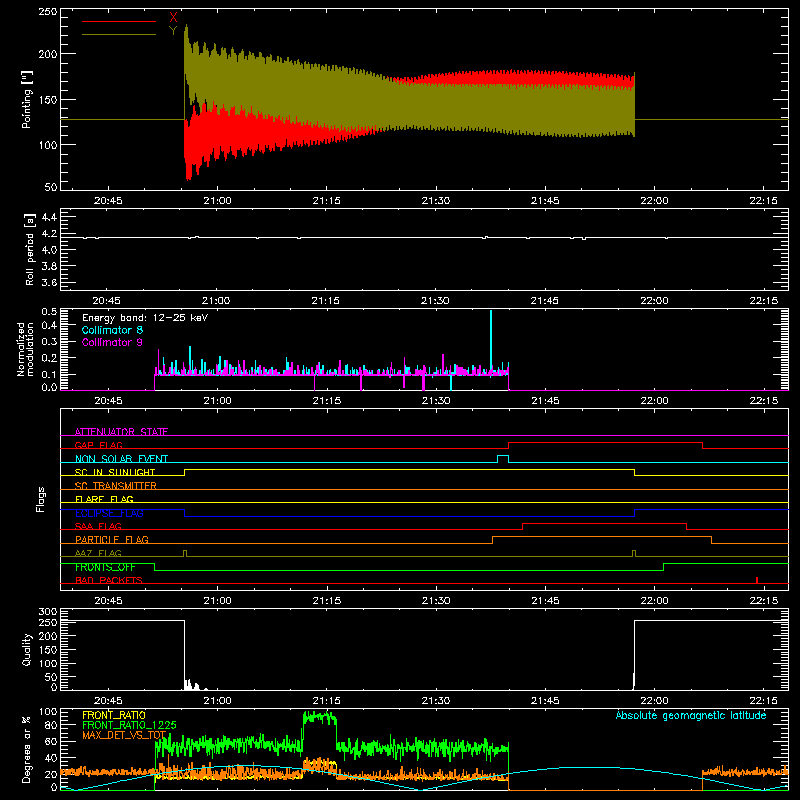Click the SC_TRANSMITTER flag label
Screen dimensions: 800x800
[x=116, y=485]
